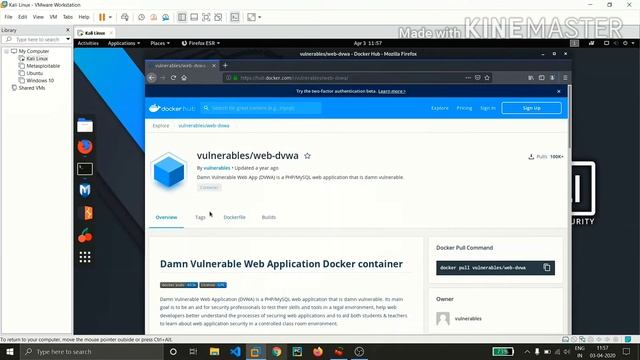Switch to the Builds tab

tap(269, 218)
